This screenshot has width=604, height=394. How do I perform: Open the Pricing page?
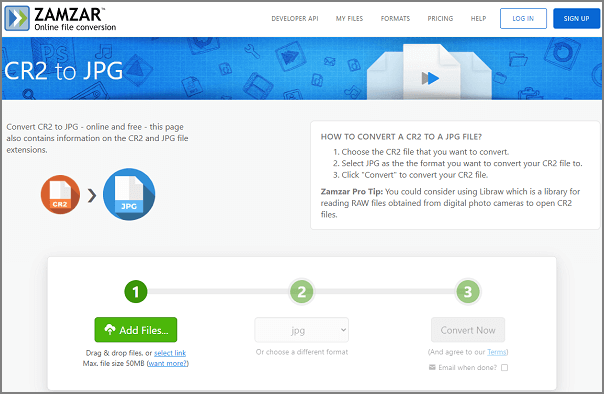click(440, 18)
